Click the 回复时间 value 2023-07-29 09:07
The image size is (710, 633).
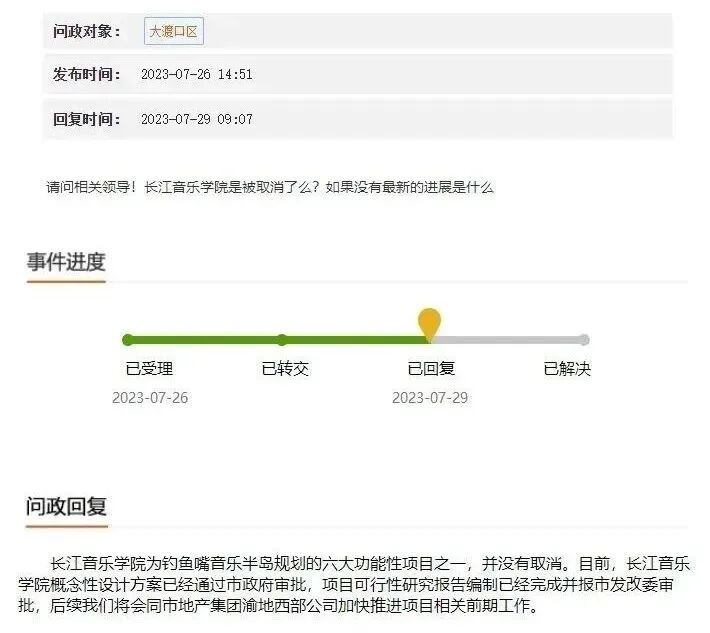pyautogui.click(x=197, y=119)
